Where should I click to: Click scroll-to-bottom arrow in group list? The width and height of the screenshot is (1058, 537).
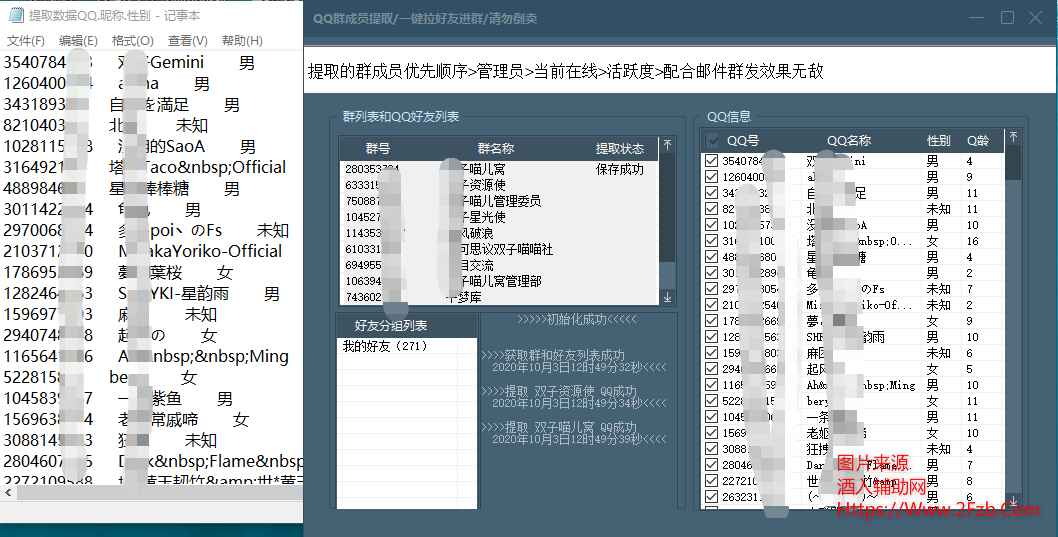[x=667, y=297]
